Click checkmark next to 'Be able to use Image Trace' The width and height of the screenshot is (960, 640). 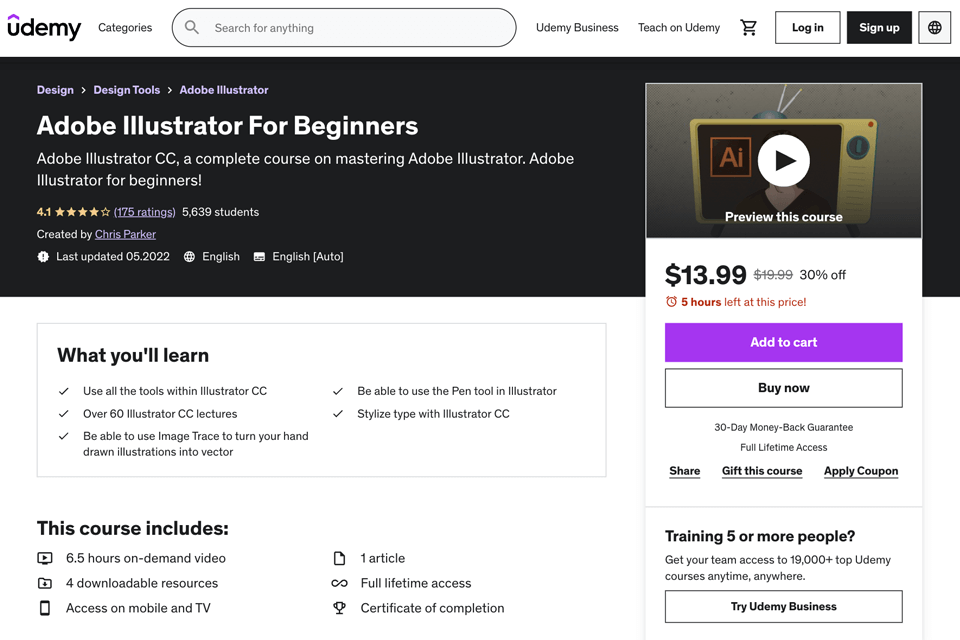(x=63, y=436)
